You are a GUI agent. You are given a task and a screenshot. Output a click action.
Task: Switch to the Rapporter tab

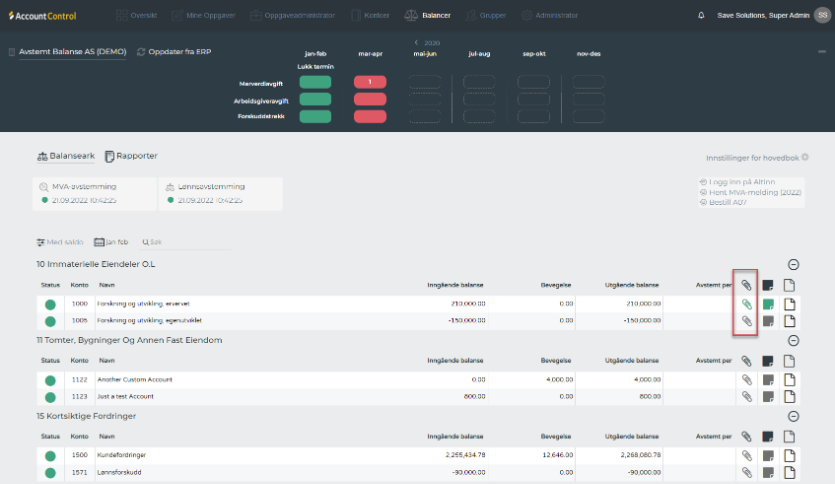[x=131, y=156]
